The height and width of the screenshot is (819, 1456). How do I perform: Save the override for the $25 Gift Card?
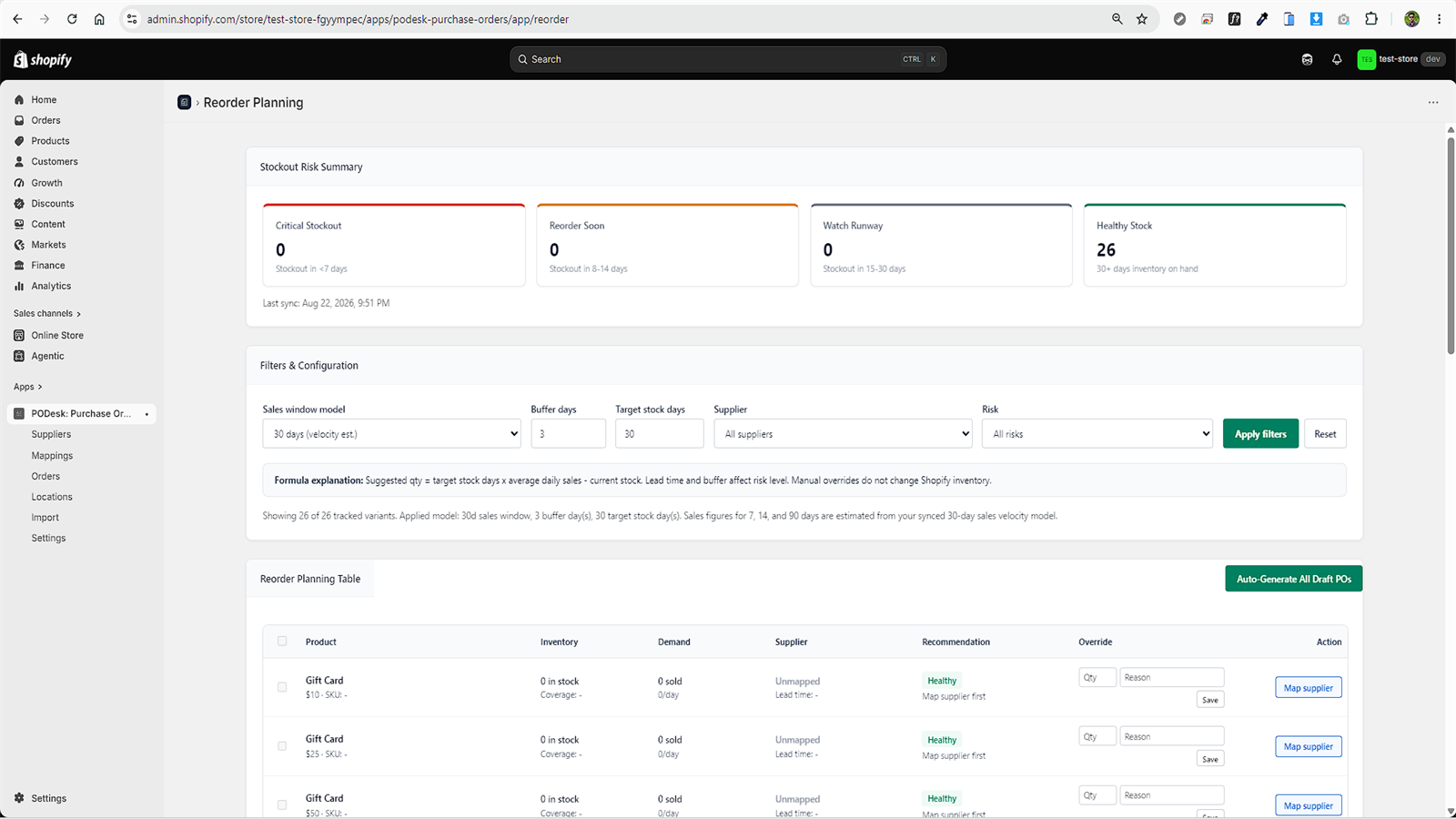pyautogui.click(x=1209, y=759)
